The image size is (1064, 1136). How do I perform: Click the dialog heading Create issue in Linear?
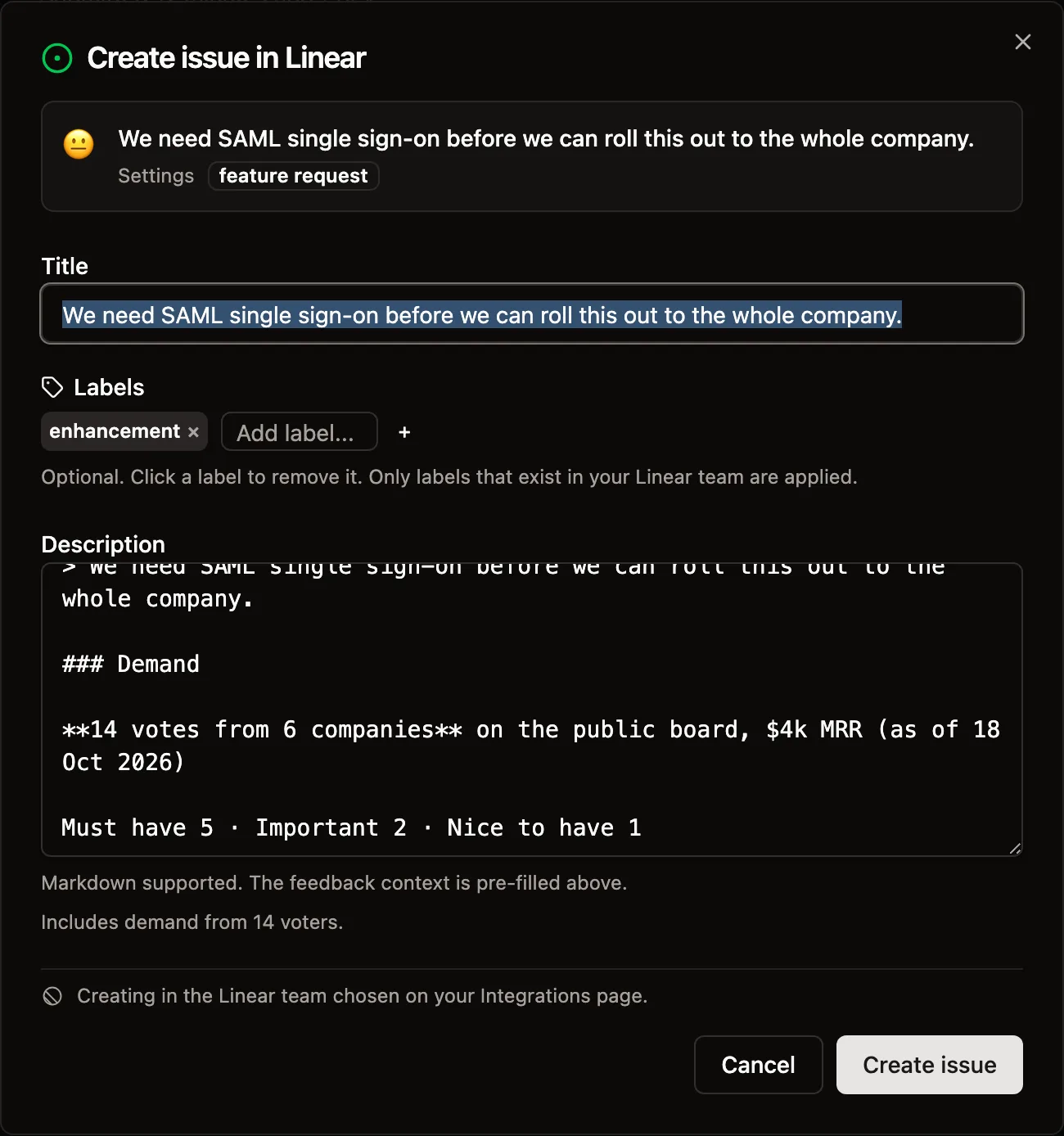[x=227, y=58]
